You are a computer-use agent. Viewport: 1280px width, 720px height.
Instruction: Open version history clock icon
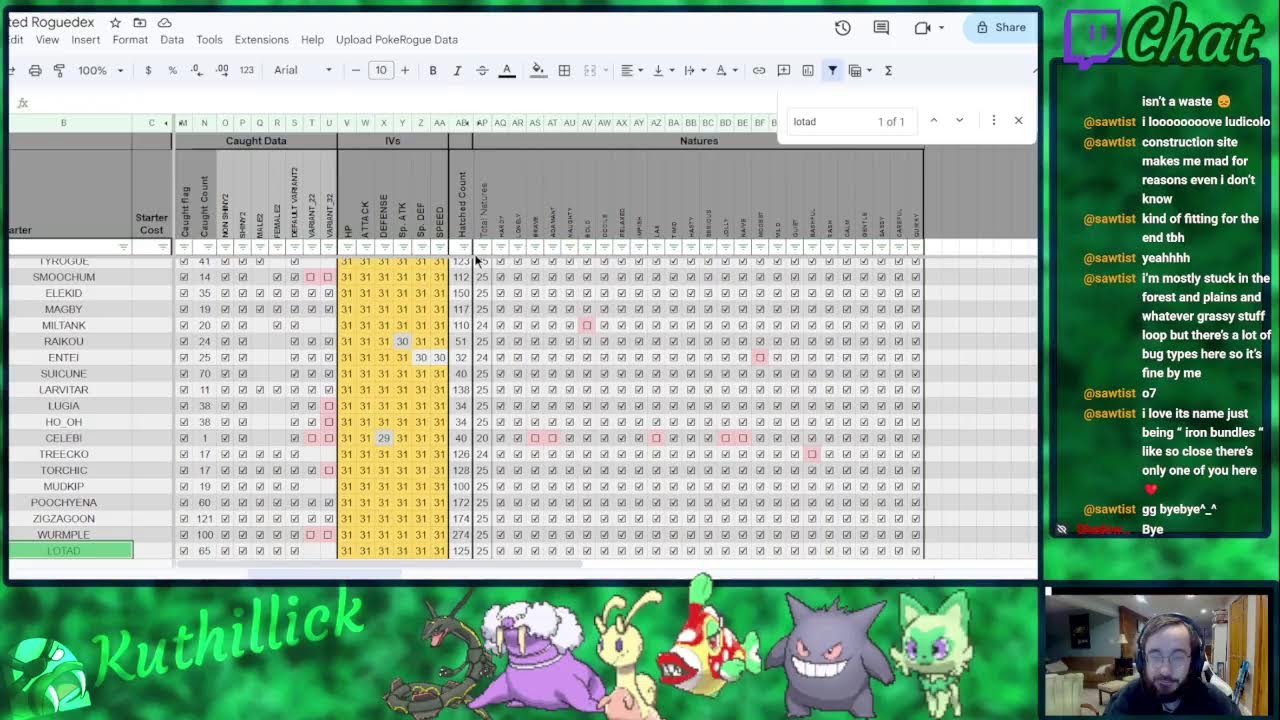point(843,28)
